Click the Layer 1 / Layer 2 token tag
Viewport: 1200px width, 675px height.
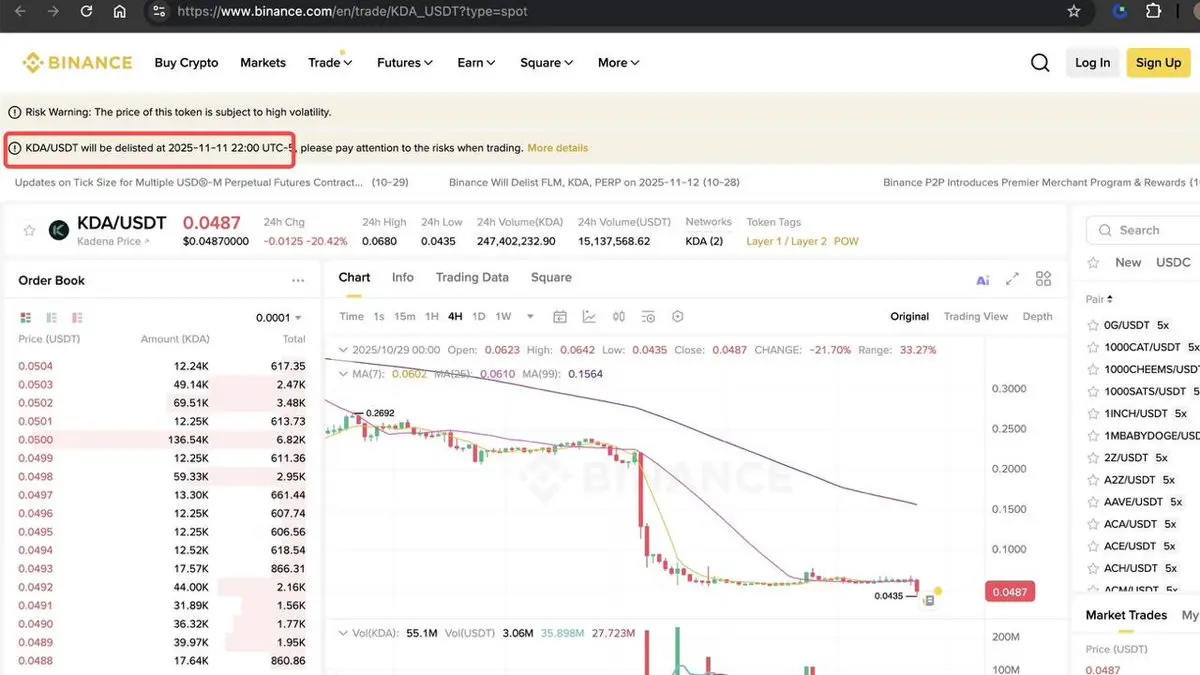[x=786, y=241]
